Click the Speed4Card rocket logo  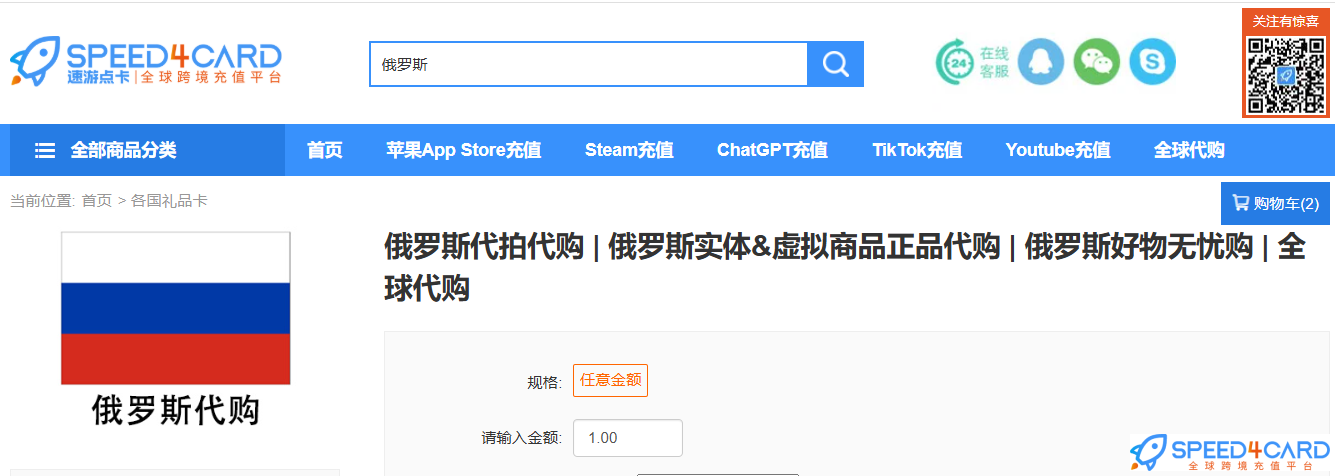click(146, 61)
